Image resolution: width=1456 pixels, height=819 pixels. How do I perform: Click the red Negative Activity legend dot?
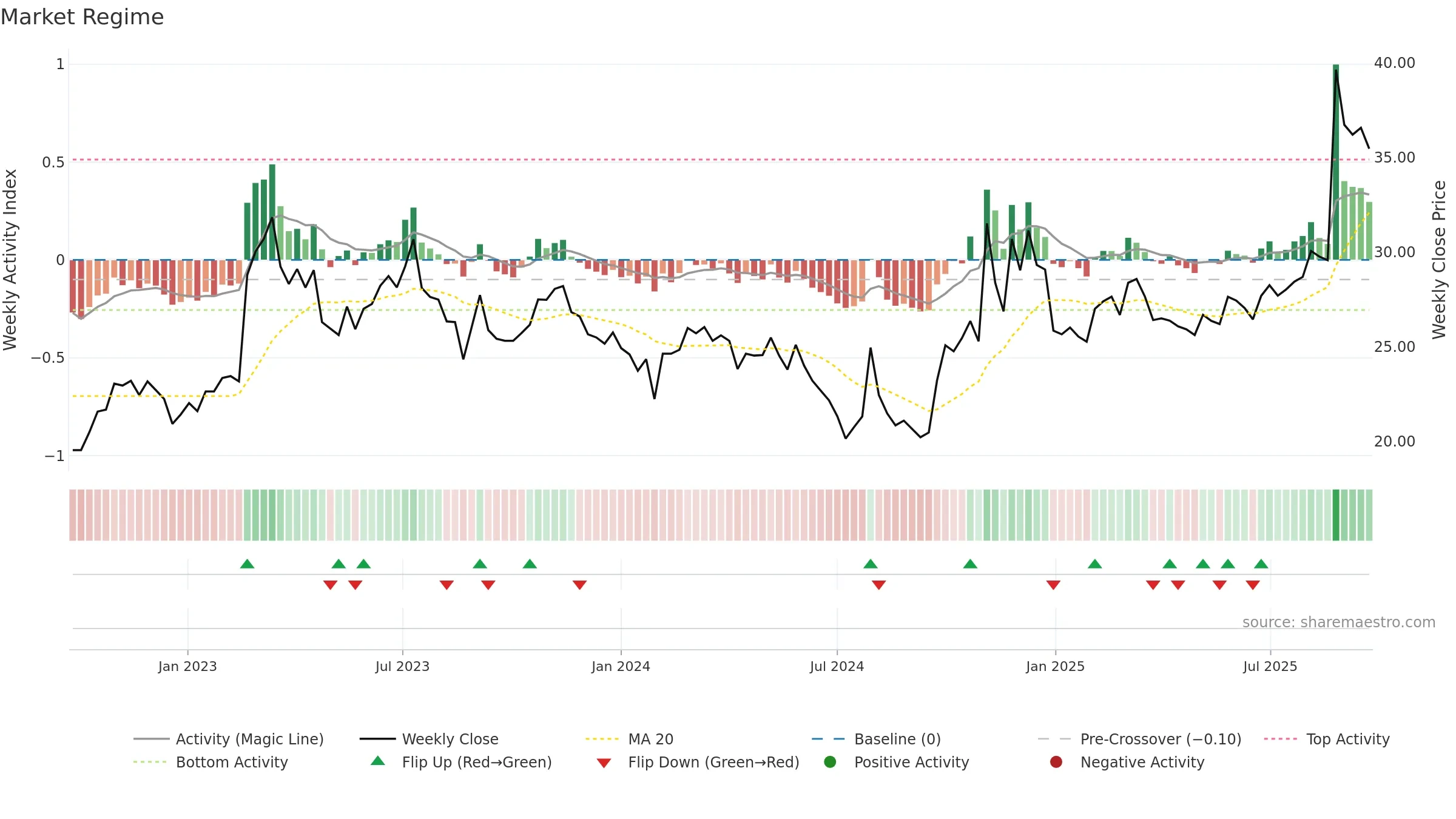(x=1056, y=761)
